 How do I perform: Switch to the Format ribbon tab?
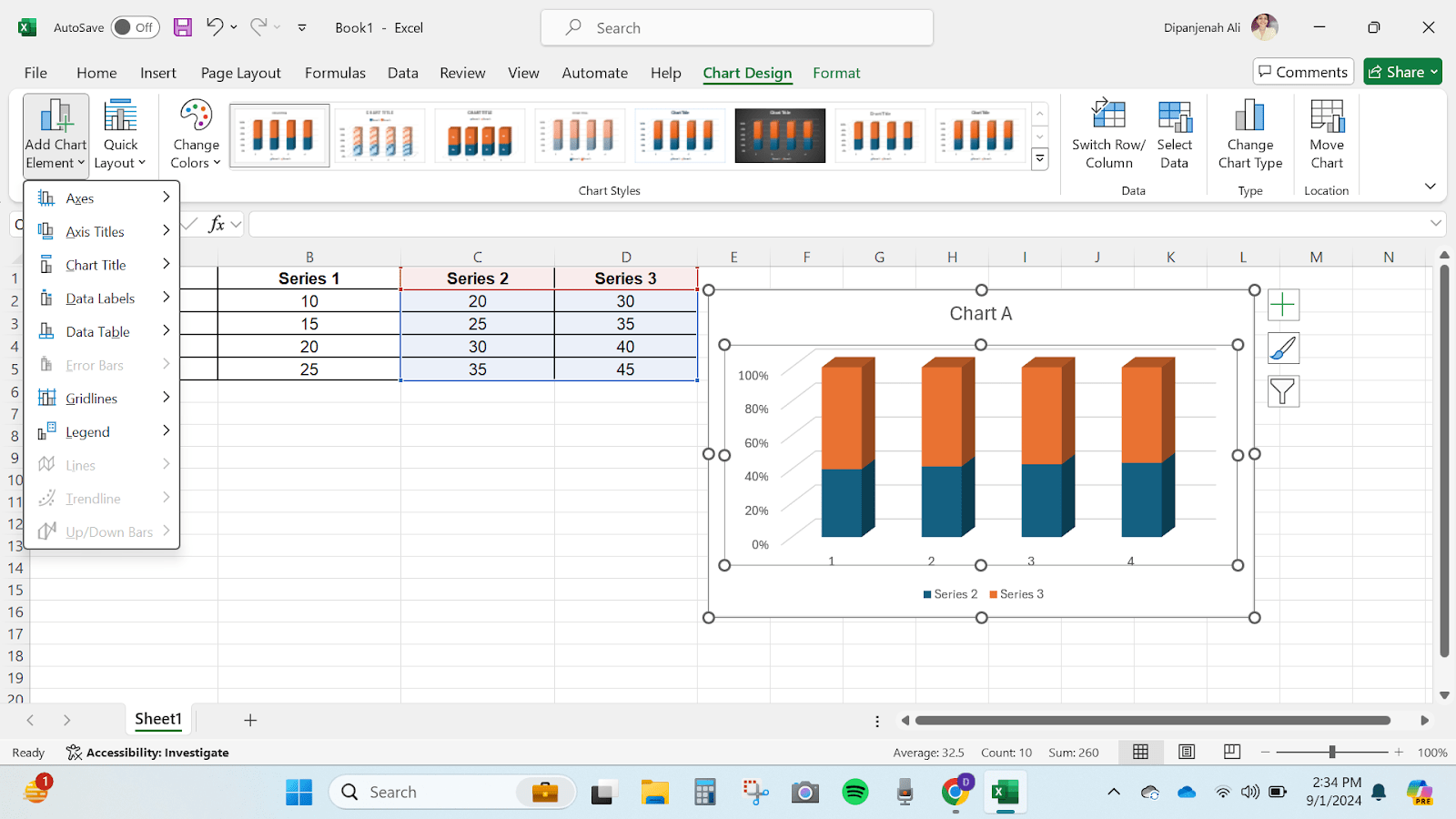click(x=835, y=73)
